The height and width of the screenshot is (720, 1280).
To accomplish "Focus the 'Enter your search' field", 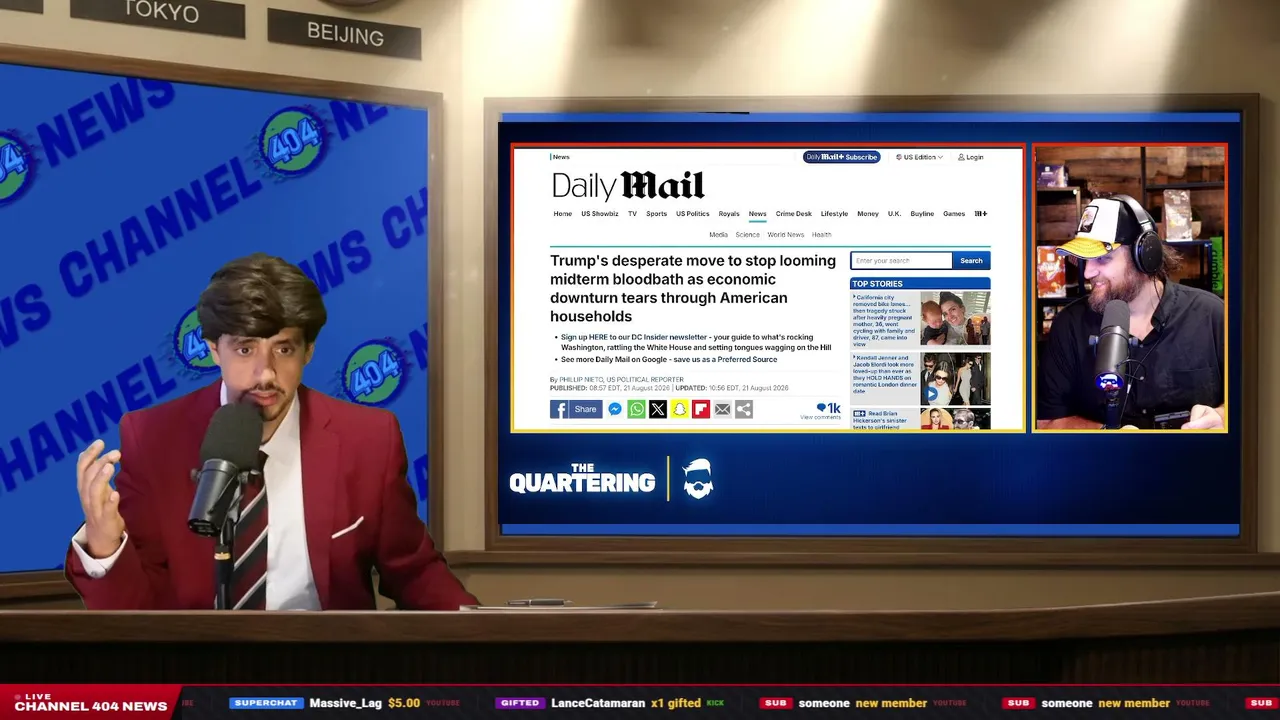I will [x=901, y=261].
